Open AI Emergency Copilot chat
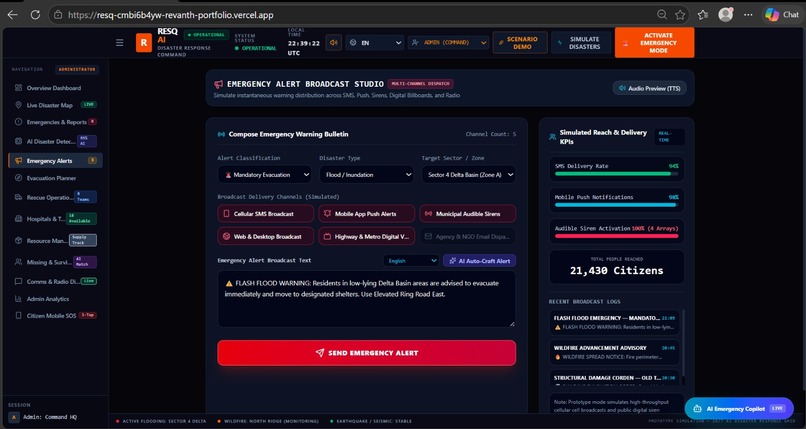The height and width of the screenshot is (429, 806). click(x=739, y=408)
